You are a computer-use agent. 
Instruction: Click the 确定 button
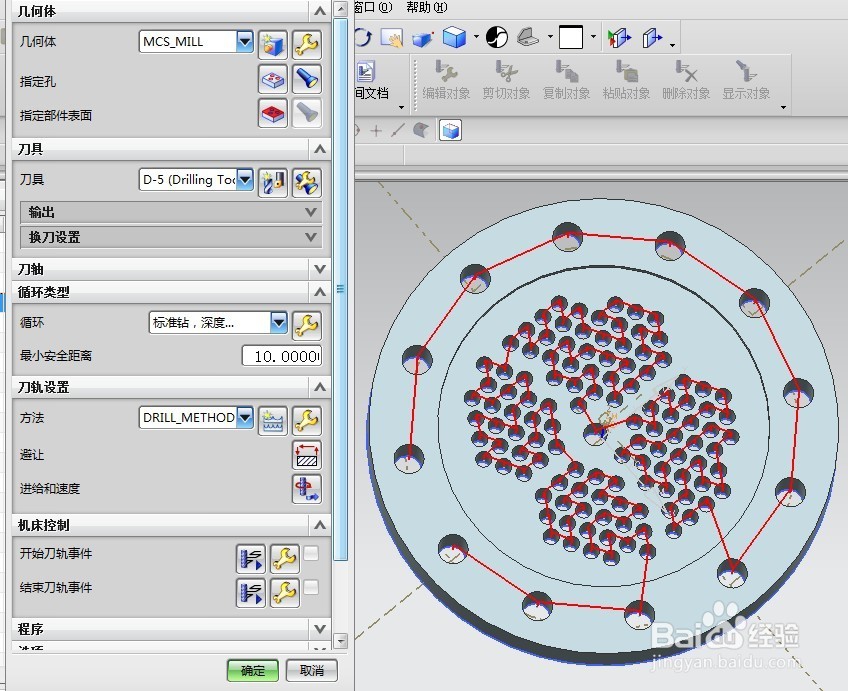[253, 670]
